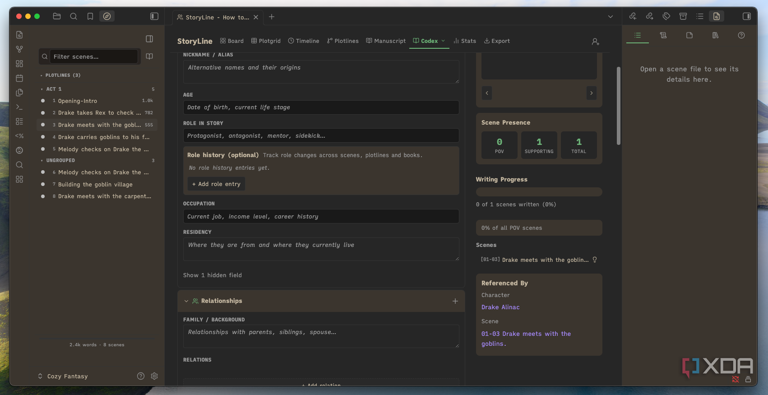Switch to the Plotlines view

tap(342, 41)
